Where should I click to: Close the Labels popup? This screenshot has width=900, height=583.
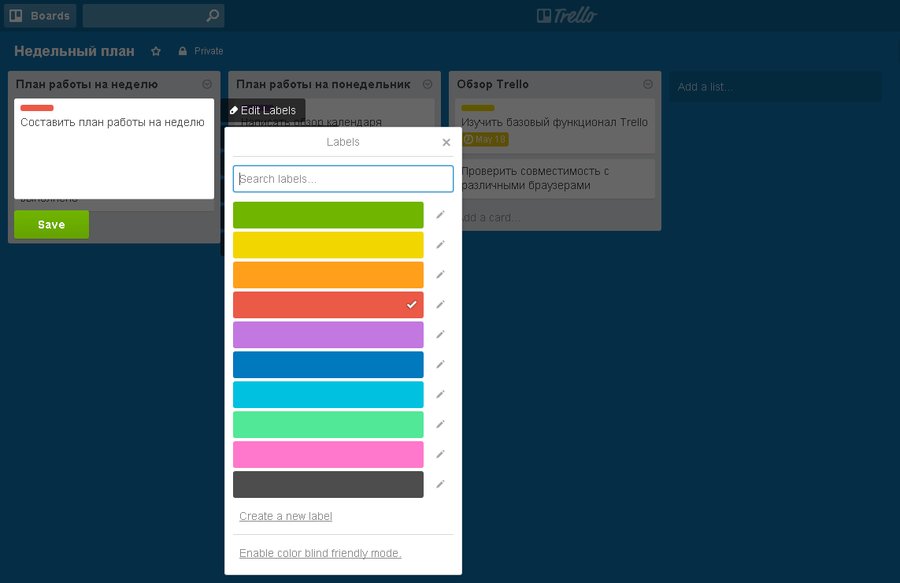click(446, 142)
